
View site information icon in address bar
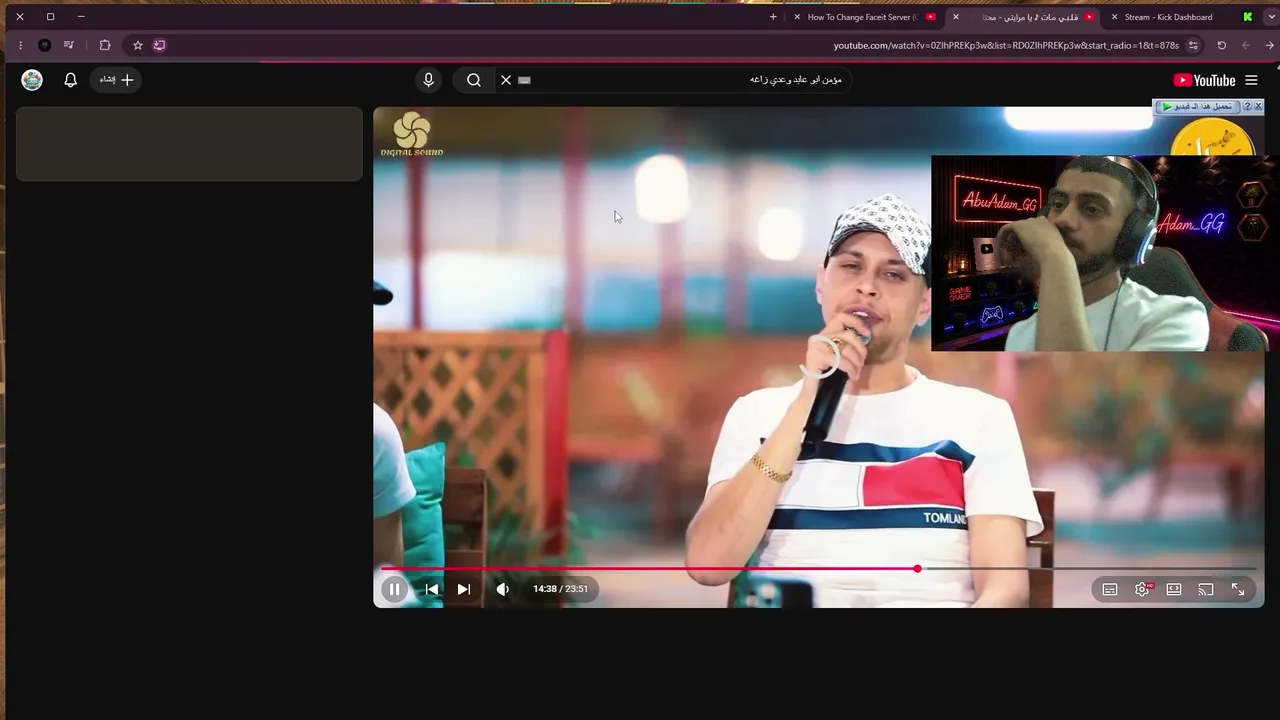(1193, 45)
